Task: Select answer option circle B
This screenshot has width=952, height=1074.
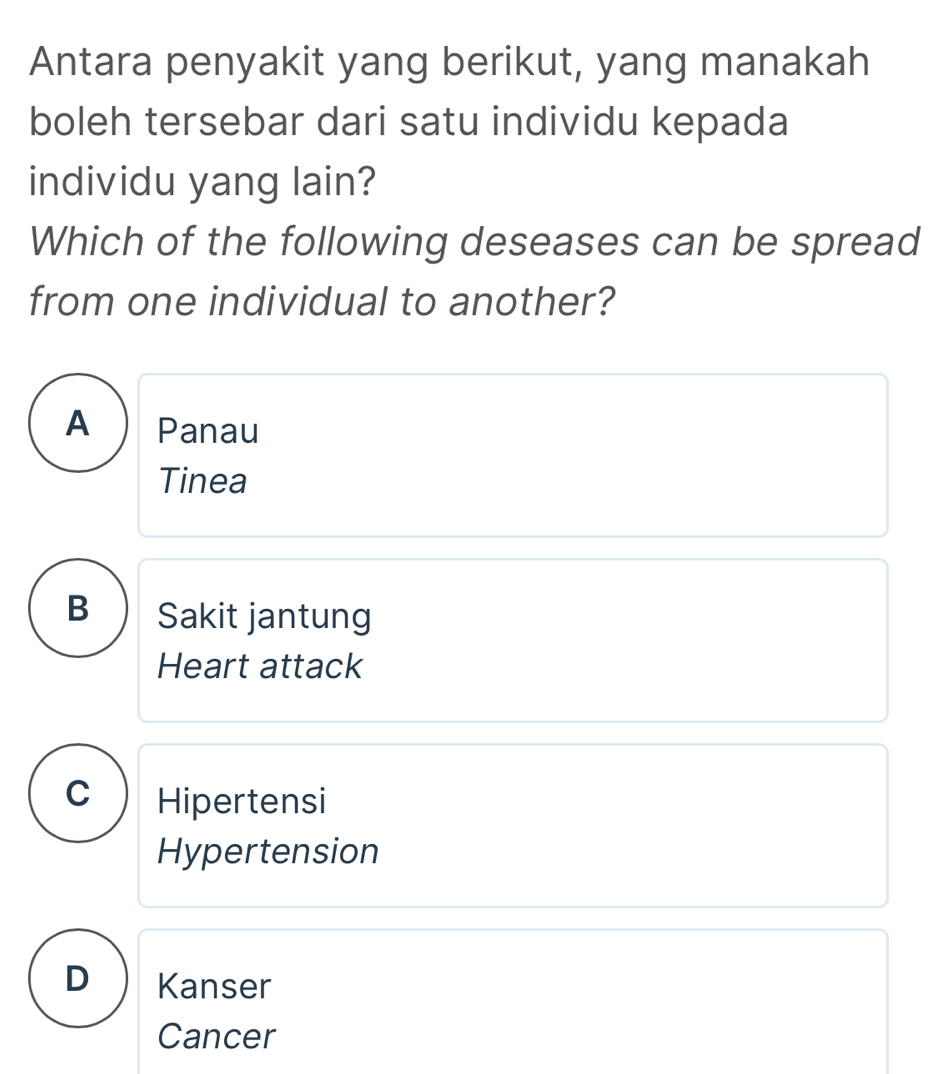Action: tap(78, 608)
